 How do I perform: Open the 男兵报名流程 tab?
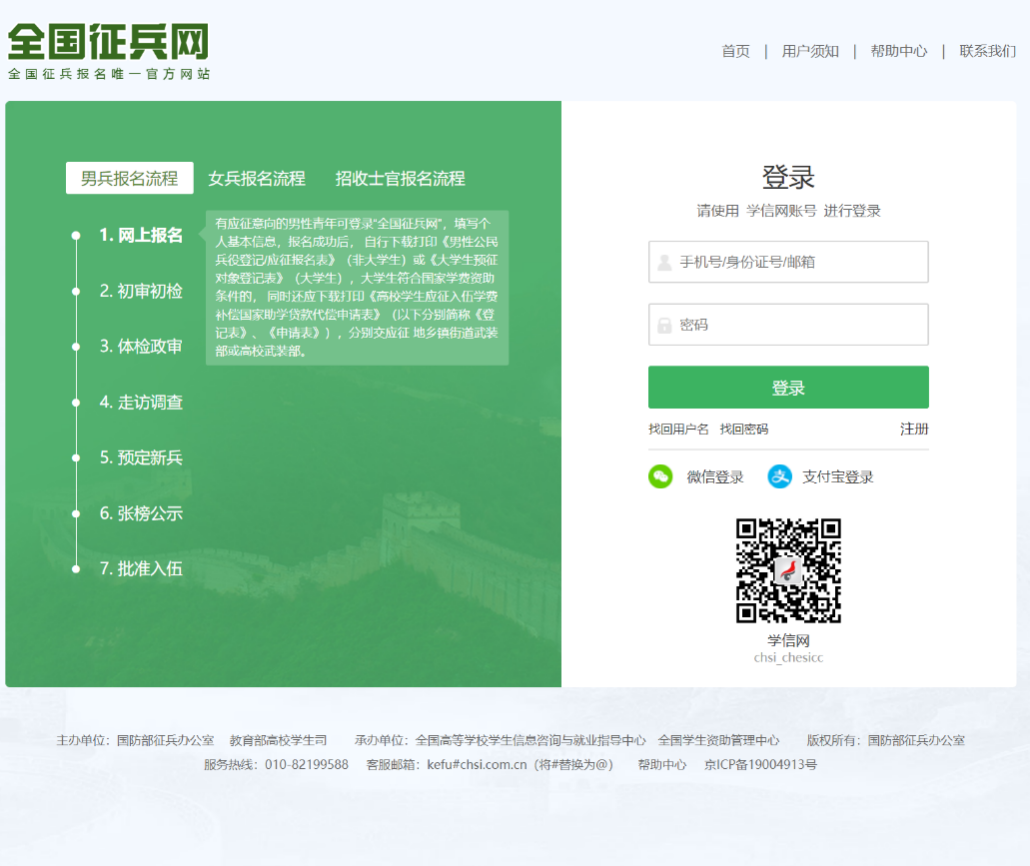click(128, 177)
